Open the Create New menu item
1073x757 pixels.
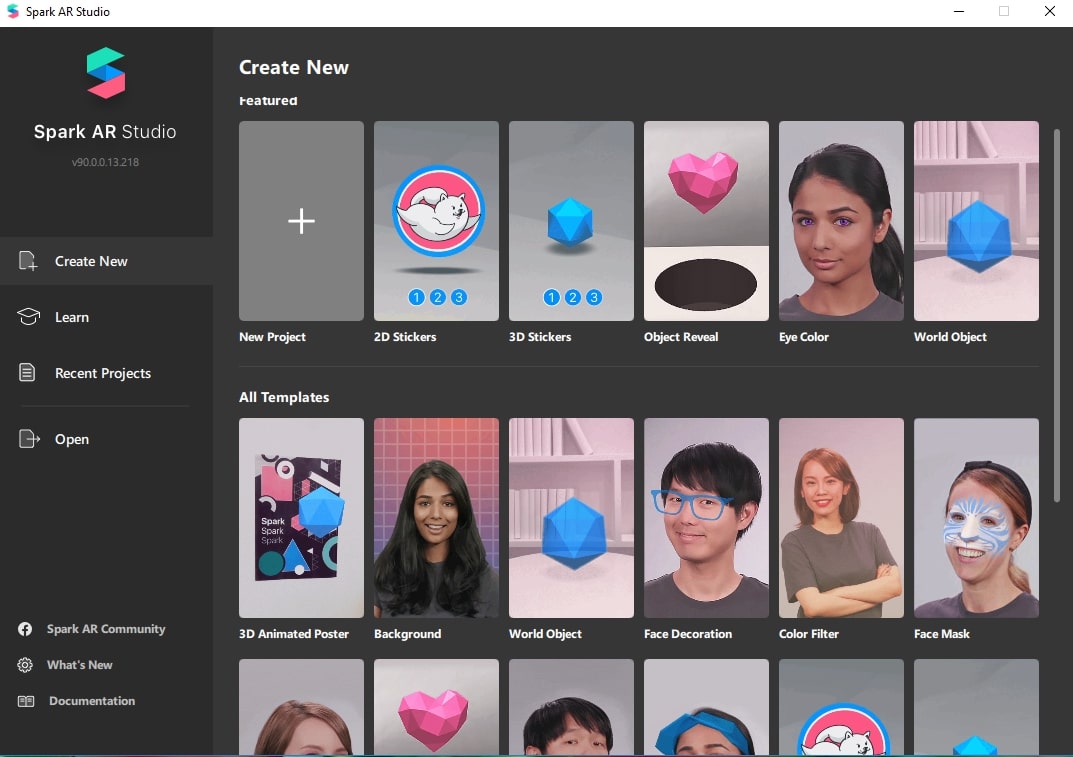106,261
